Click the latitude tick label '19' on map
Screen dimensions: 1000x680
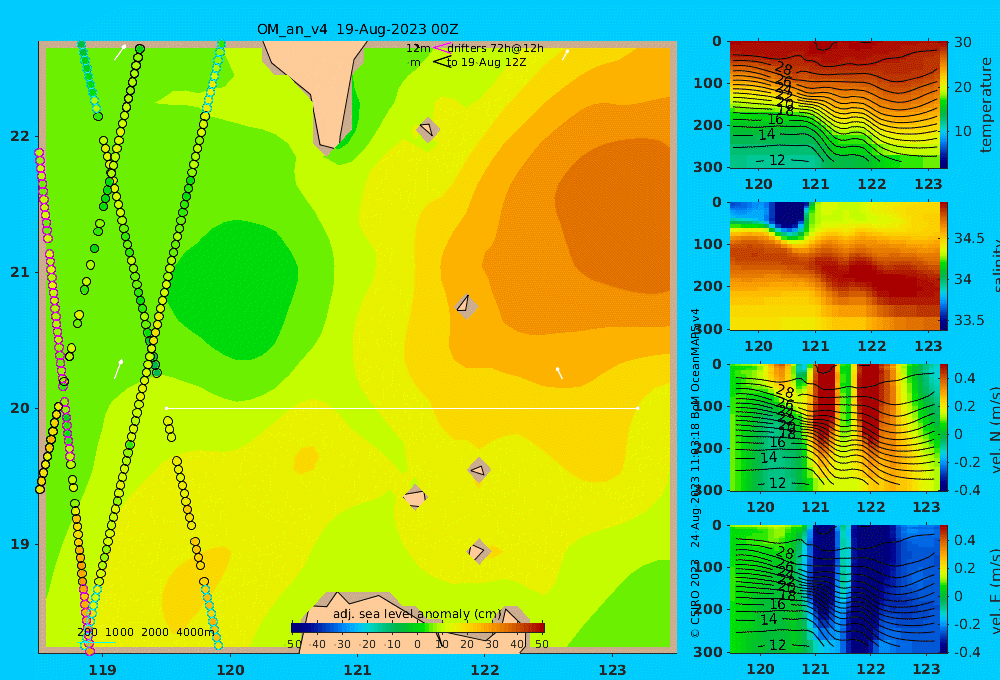pyautogui.click(x=20, y=544)
